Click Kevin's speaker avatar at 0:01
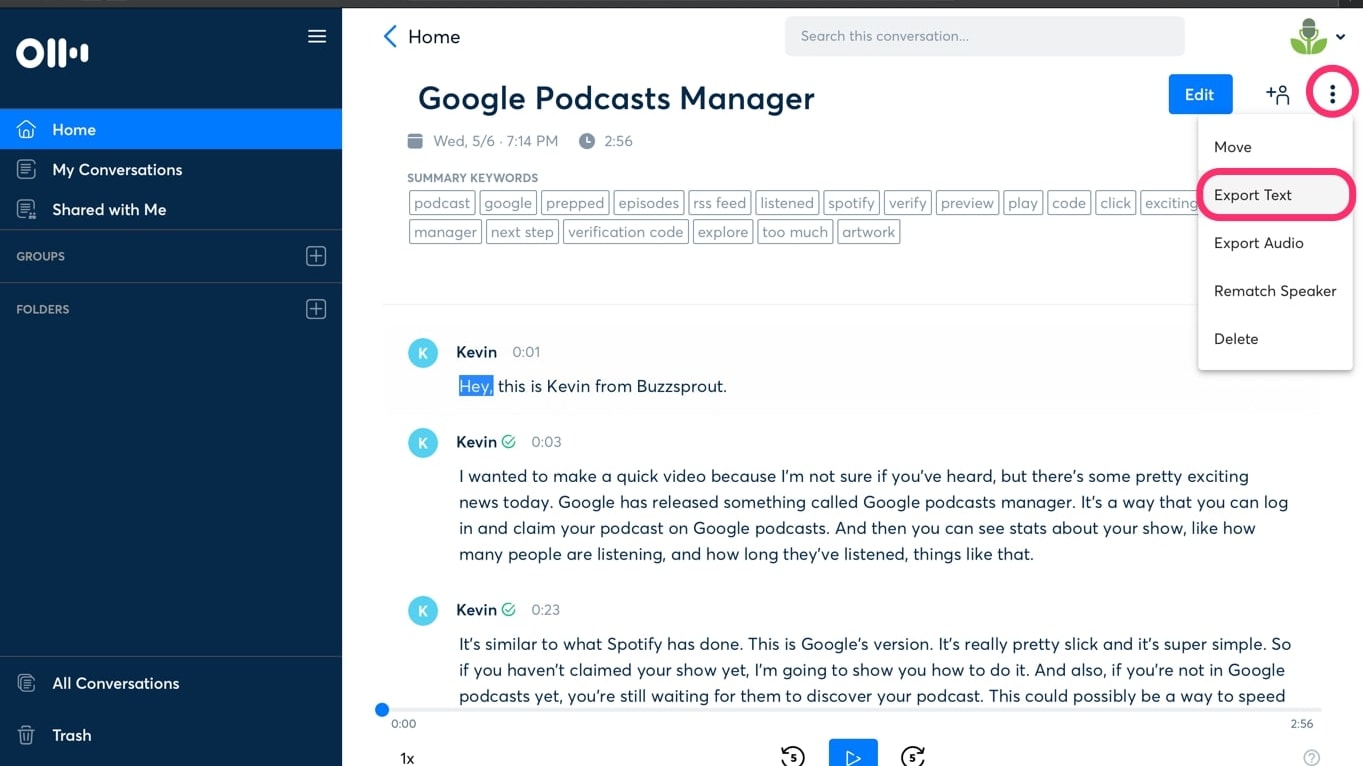The image size is (1363, 766). [x=423, y=353]
